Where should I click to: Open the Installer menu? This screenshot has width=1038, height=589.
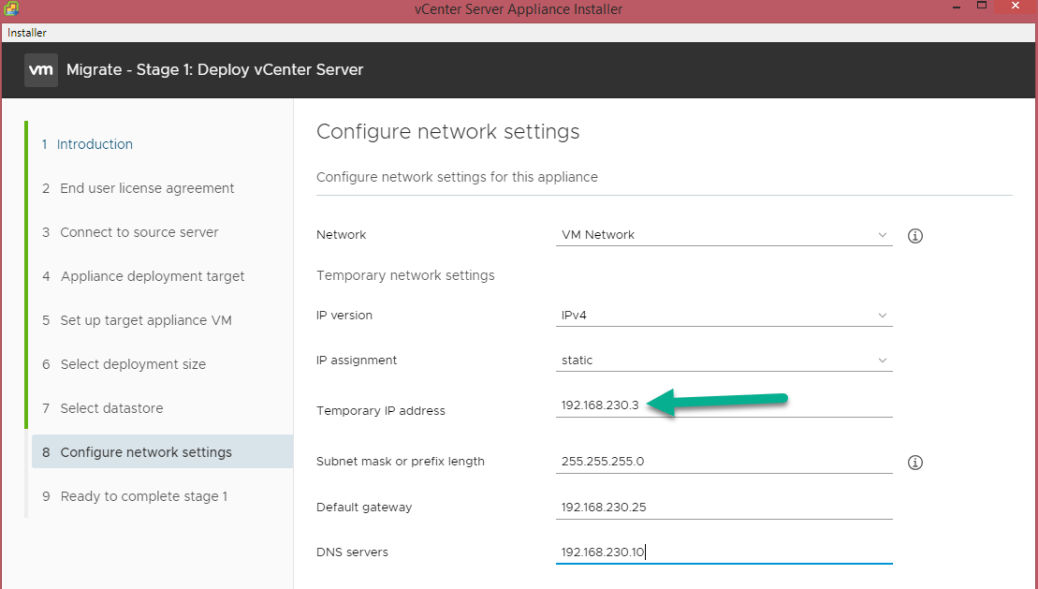pyautogui.click(x=27, y=33)
